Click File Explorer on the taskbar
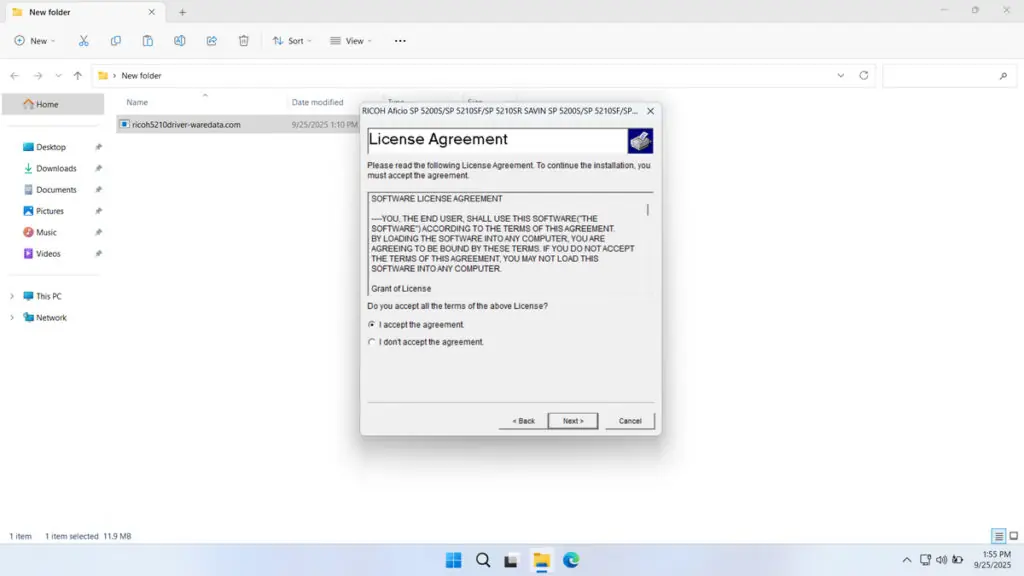The height and width of the screenshot is (576, 1024). coord(541,560)
